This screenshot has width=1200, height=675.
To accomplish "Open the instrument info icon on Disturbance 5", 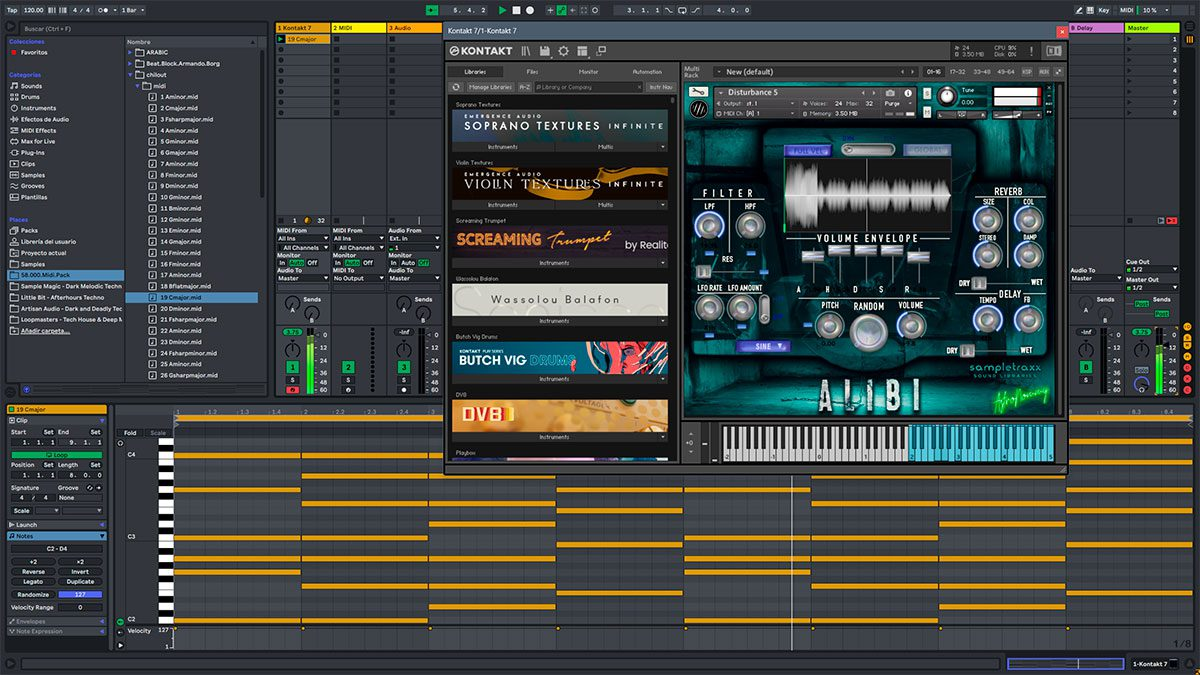I will click(908, 93).
